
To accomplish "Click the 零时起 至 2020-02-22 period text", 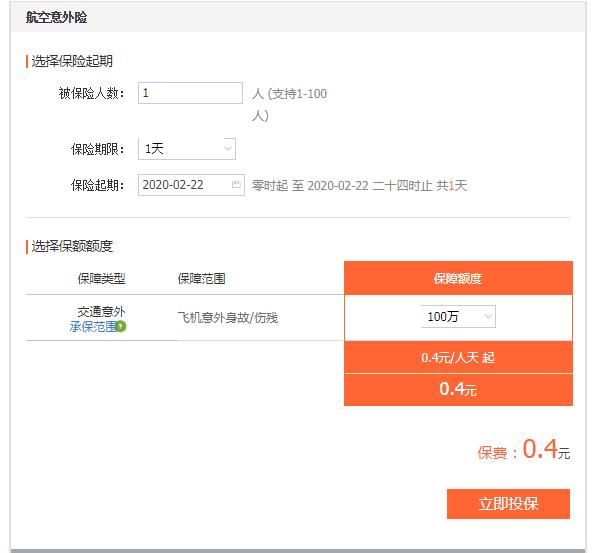I will click(x=359, y=186).
